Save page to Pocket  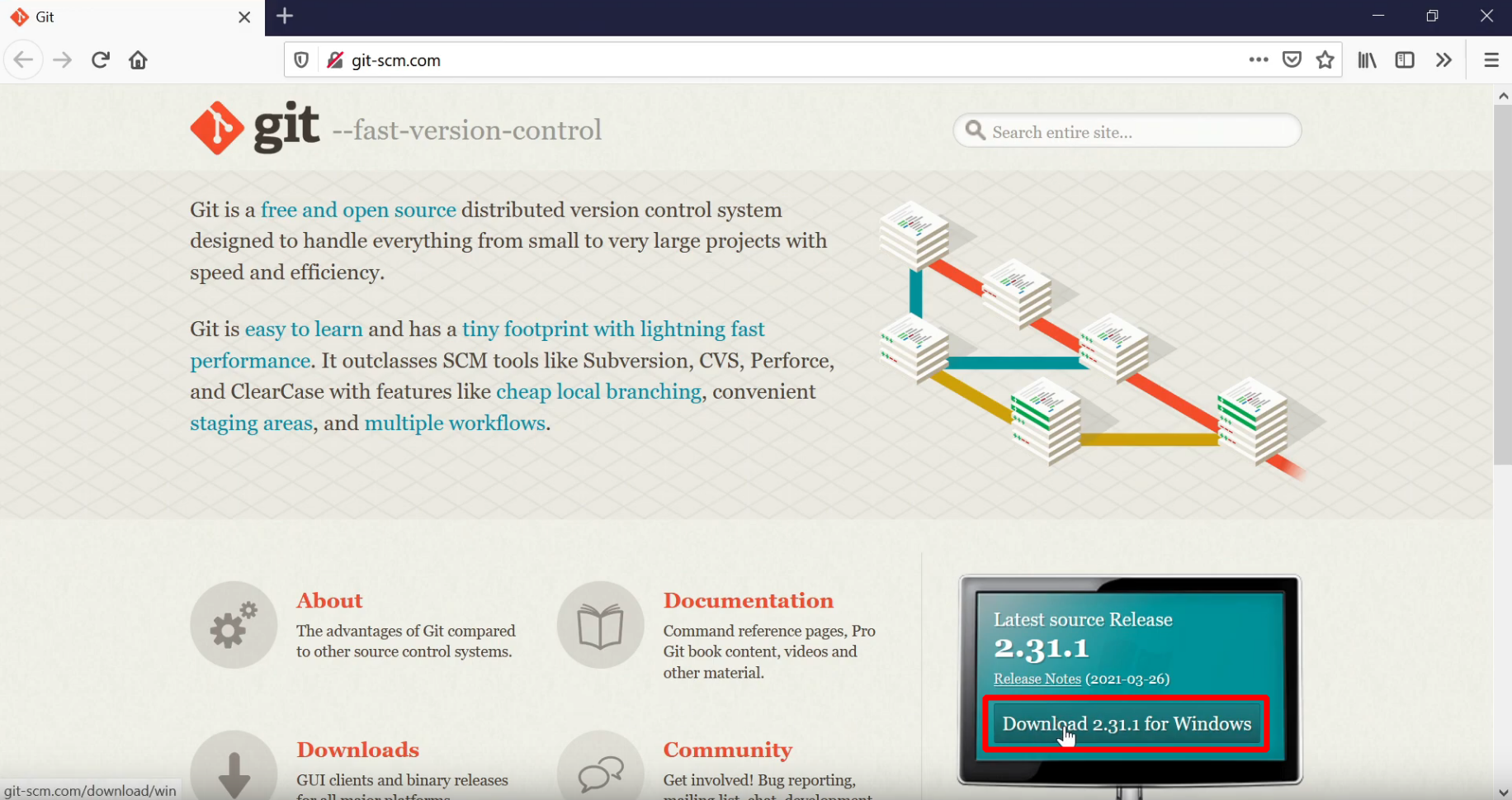click(x=1292, y=60)
